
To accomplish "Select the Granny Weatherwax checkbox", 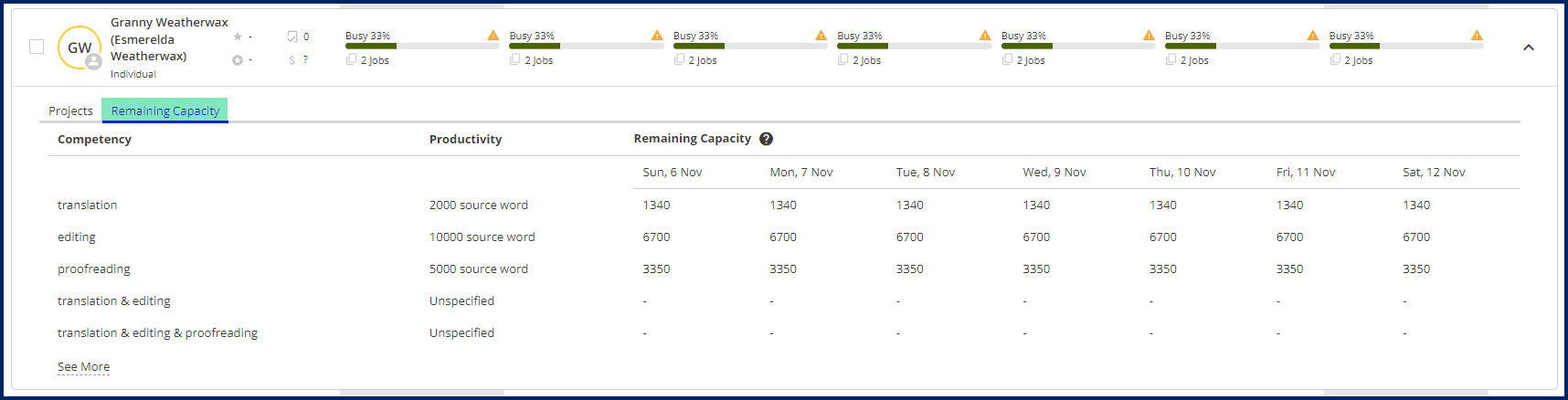I will [37, 47].
